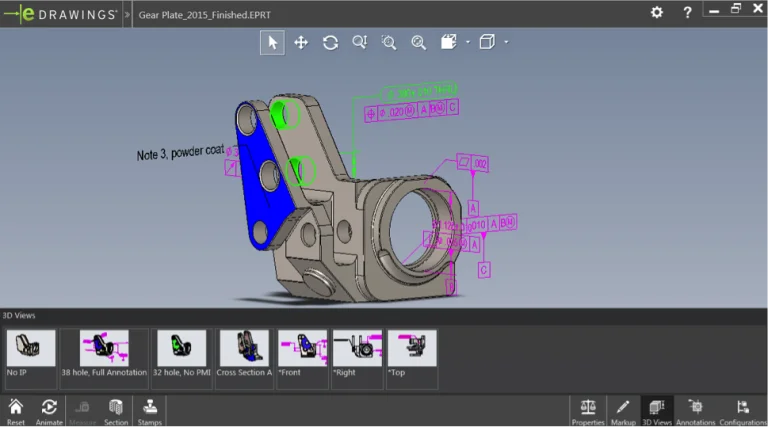Select the Cross Section A view thumbnail
This screenshot has width=768, height=427.
click(x=243, y=357)
